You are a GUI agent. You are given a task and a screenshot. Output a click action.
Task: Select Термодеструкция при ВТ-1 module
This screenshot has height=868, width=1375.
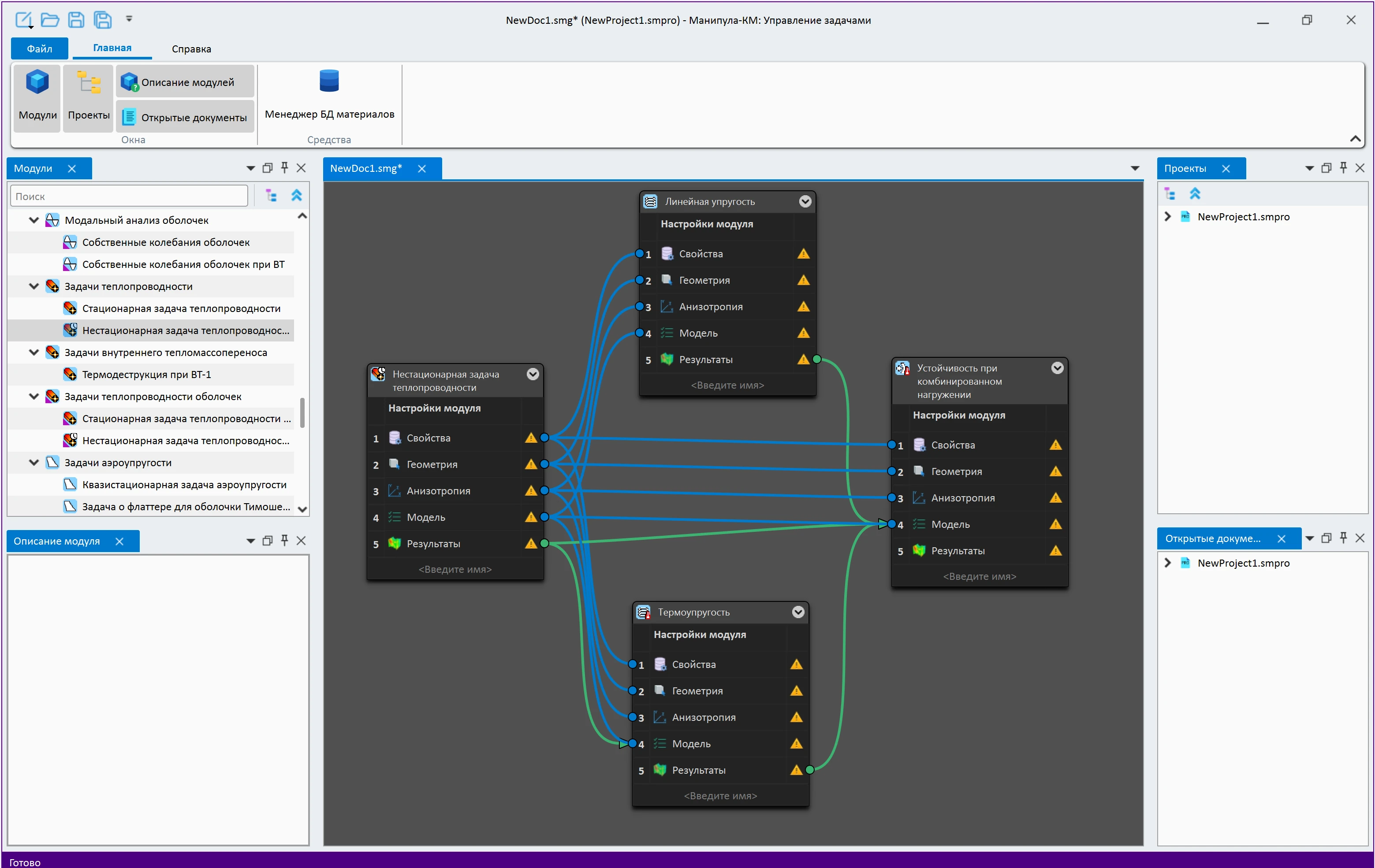146,375
